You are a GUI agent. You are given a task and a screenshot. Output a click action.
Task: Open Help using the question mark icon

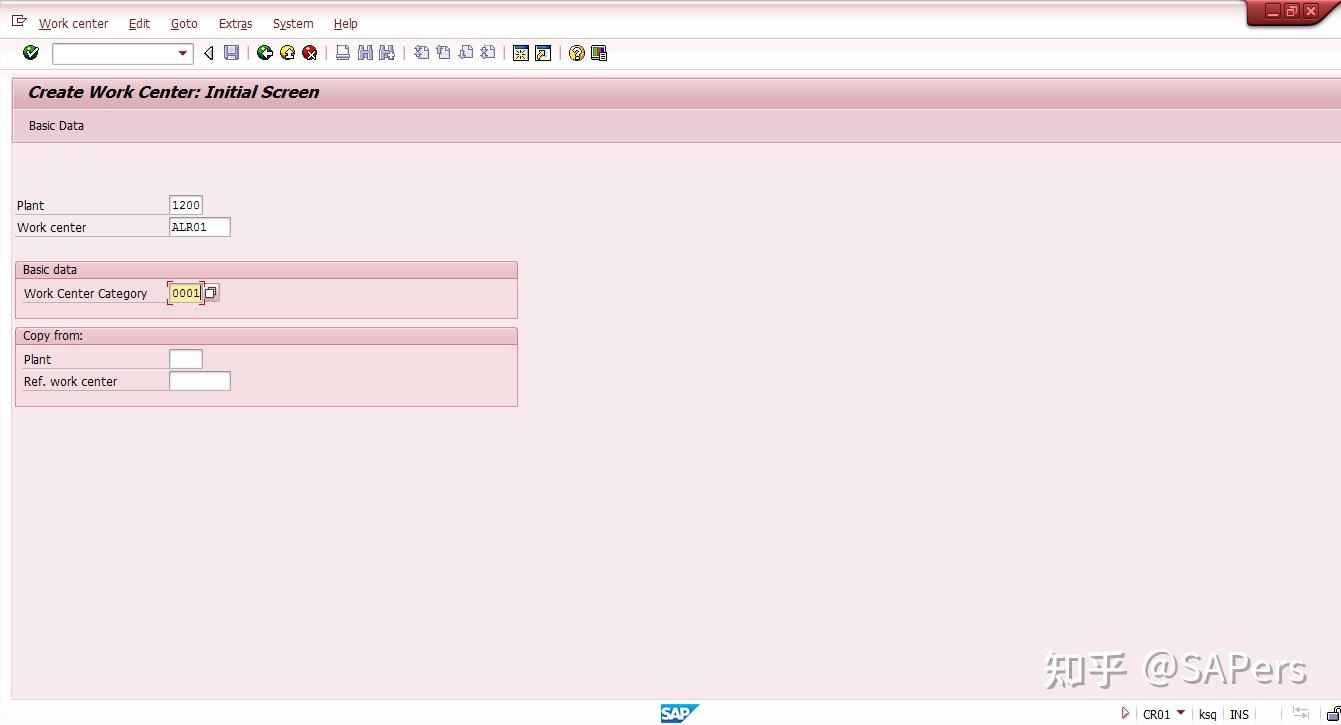[576, 53]
